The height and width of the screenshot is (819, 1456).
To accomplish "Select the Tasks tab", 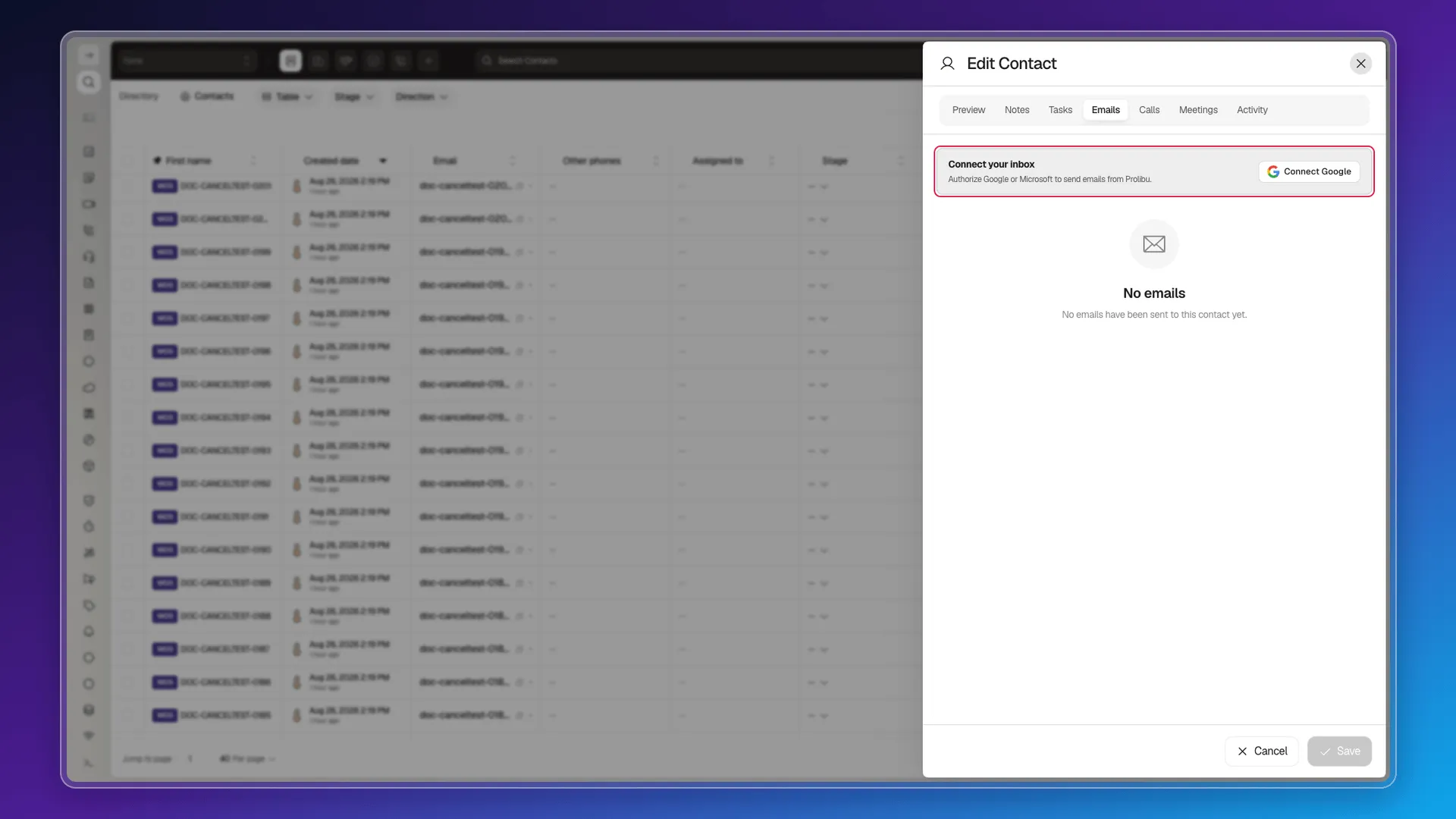I will point(1060,110).
